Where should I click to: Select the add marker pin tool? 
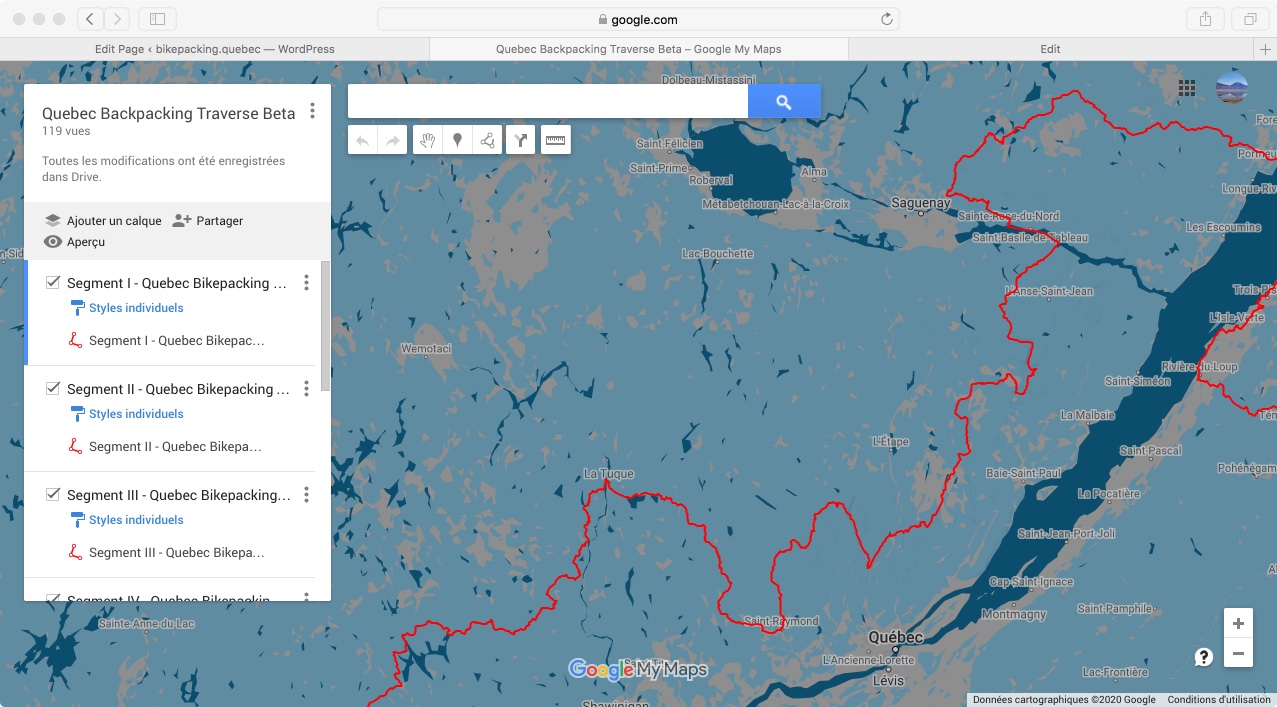pos(457,141)
